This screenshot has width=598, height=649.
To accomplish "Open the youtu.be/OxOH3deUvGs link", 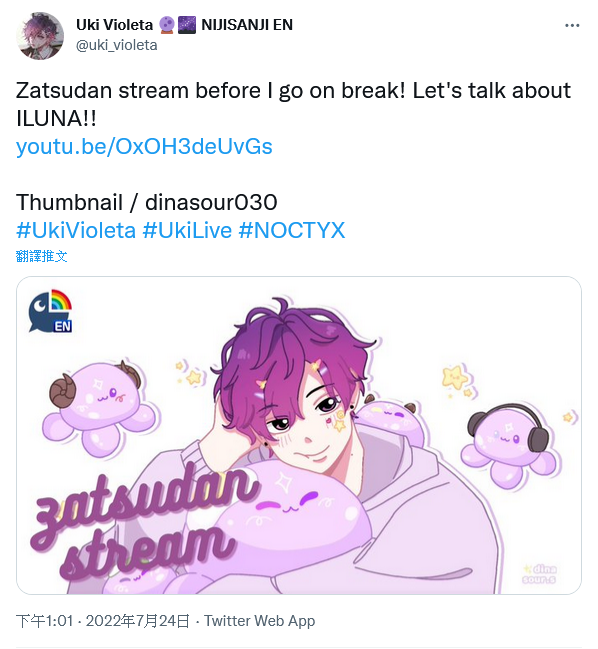I will coord(144,146).
